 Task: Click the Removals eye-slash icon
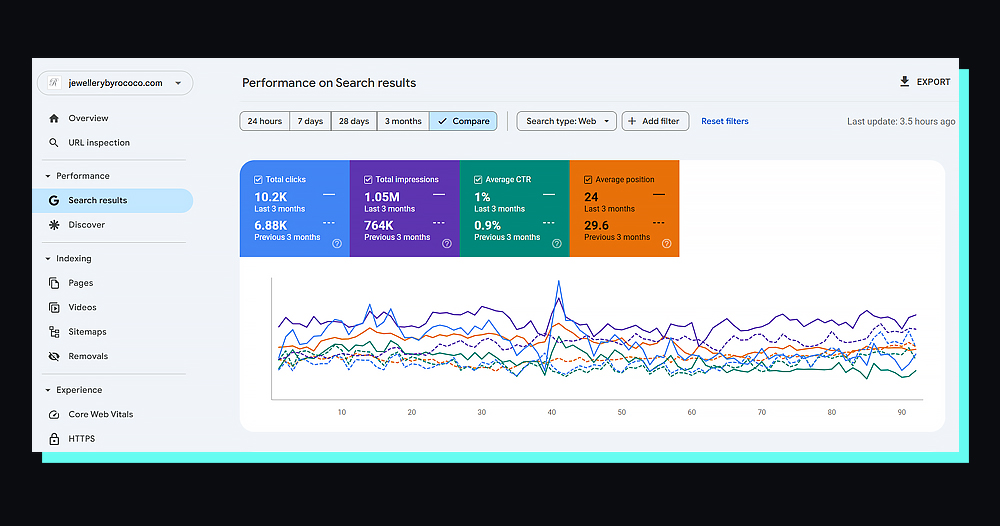[54, 356]
